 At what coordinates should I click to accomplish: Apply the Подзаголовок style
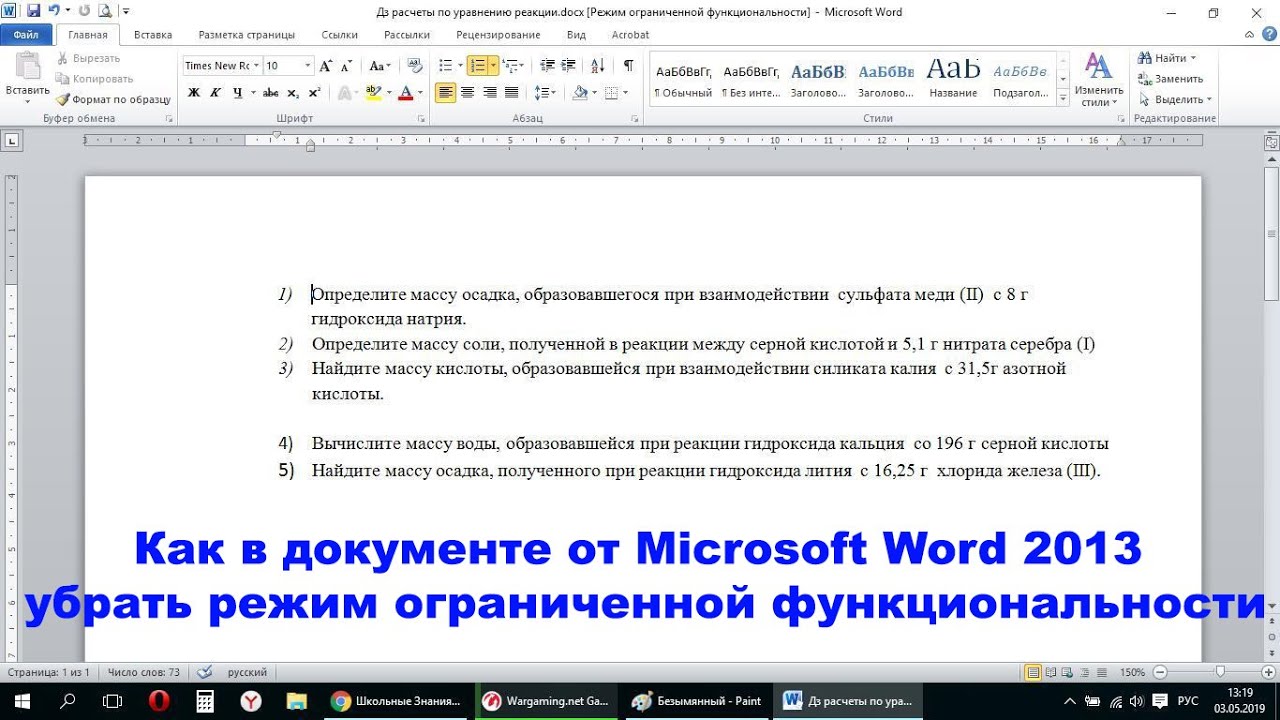pos(1020,80)
